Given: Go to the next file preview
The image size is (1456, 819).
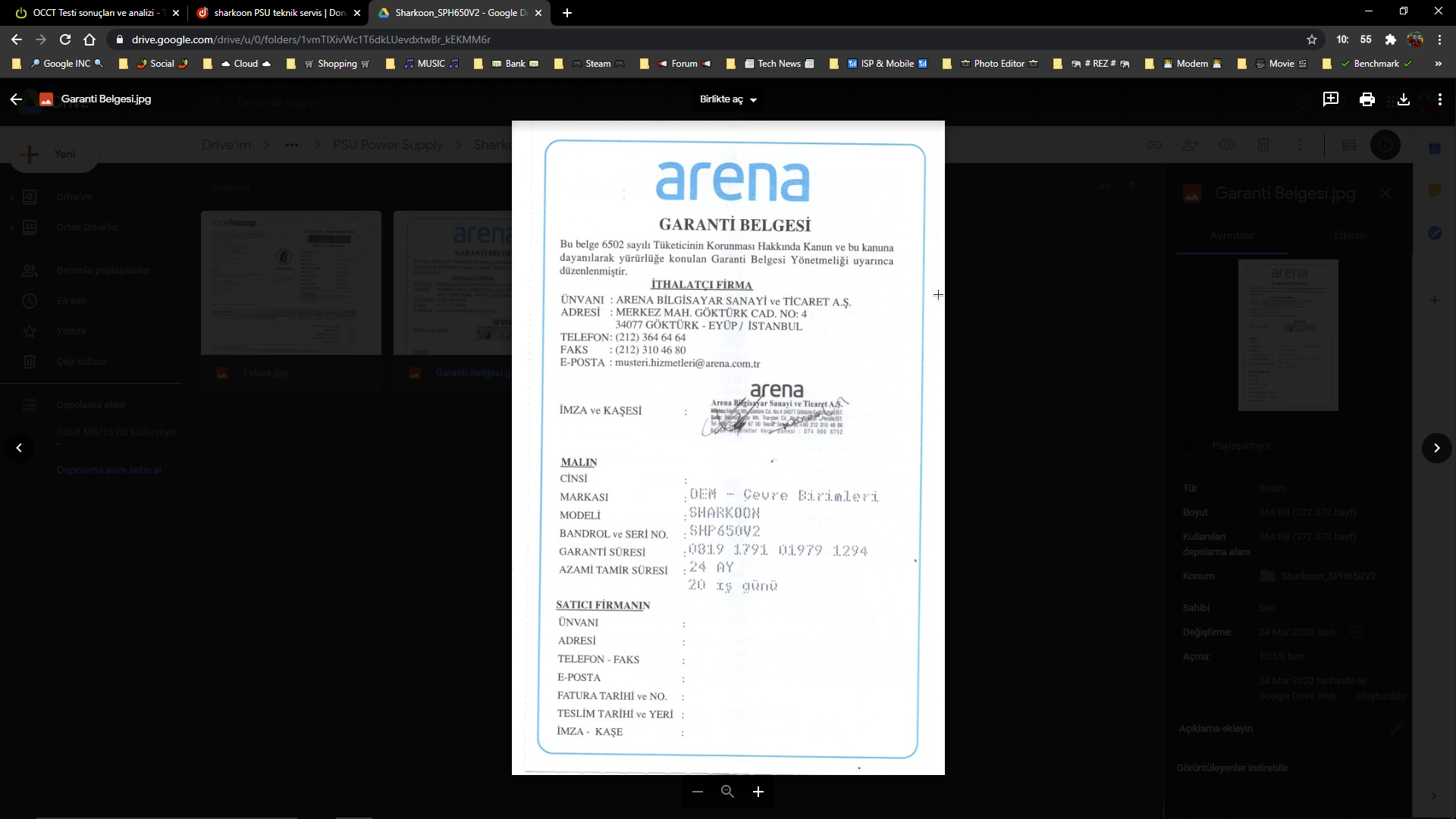Looking at the screenshot, I should pos(1436,448).
